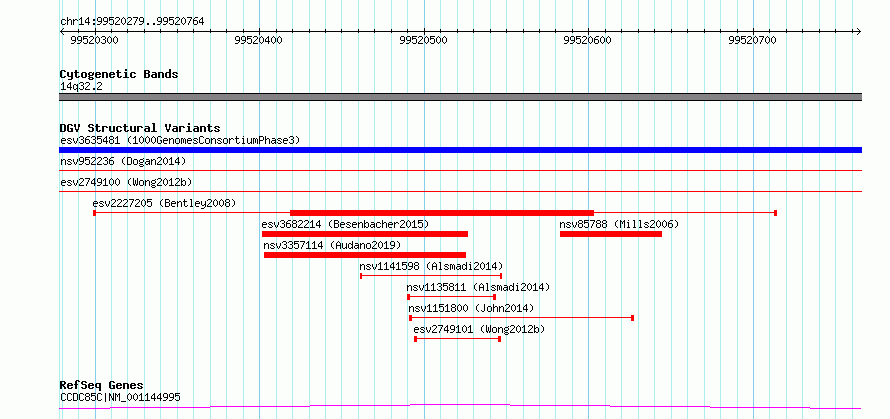Open the esv2227205 (Bentley2008) label

pos(164,203)
